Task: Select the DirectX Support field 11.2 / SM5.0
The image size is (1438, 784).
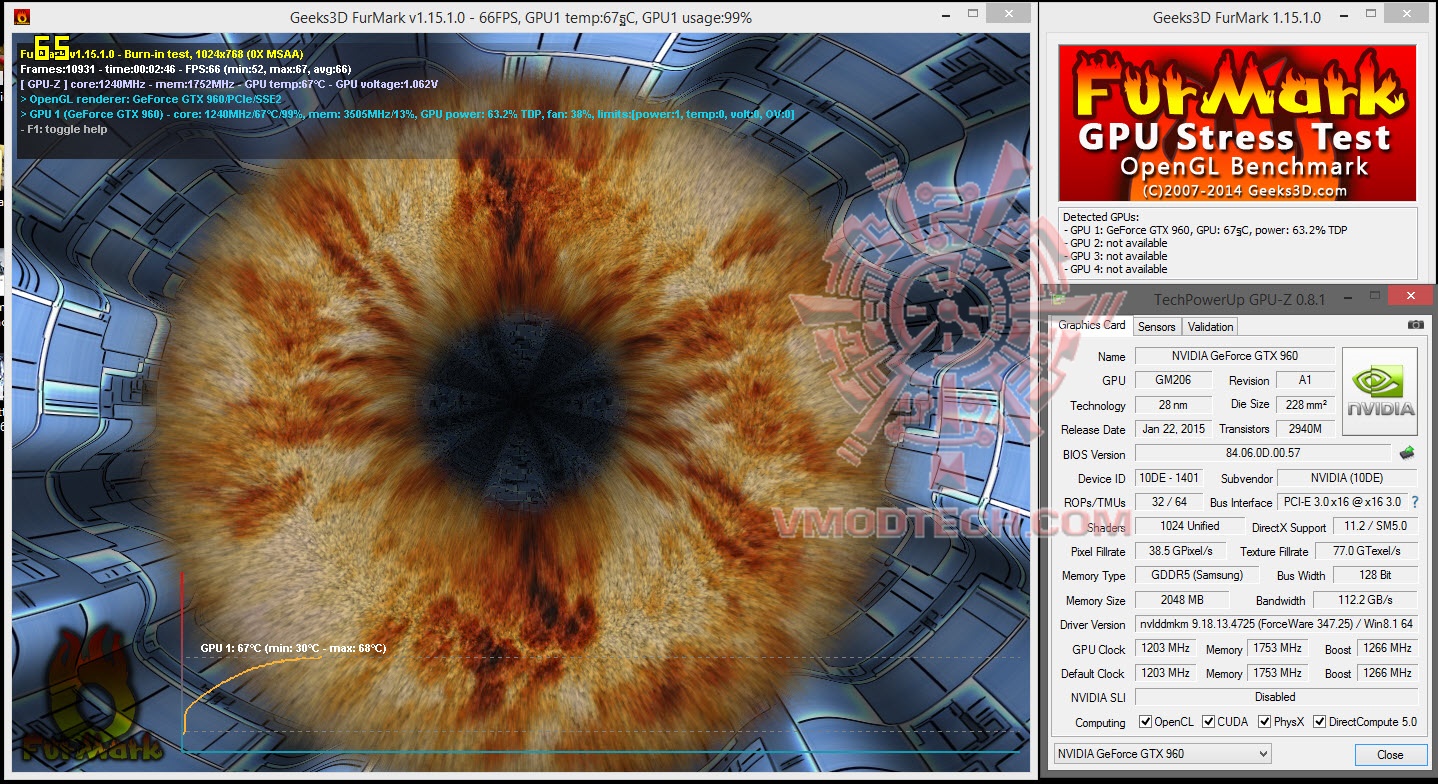Action: (1375, 526)
